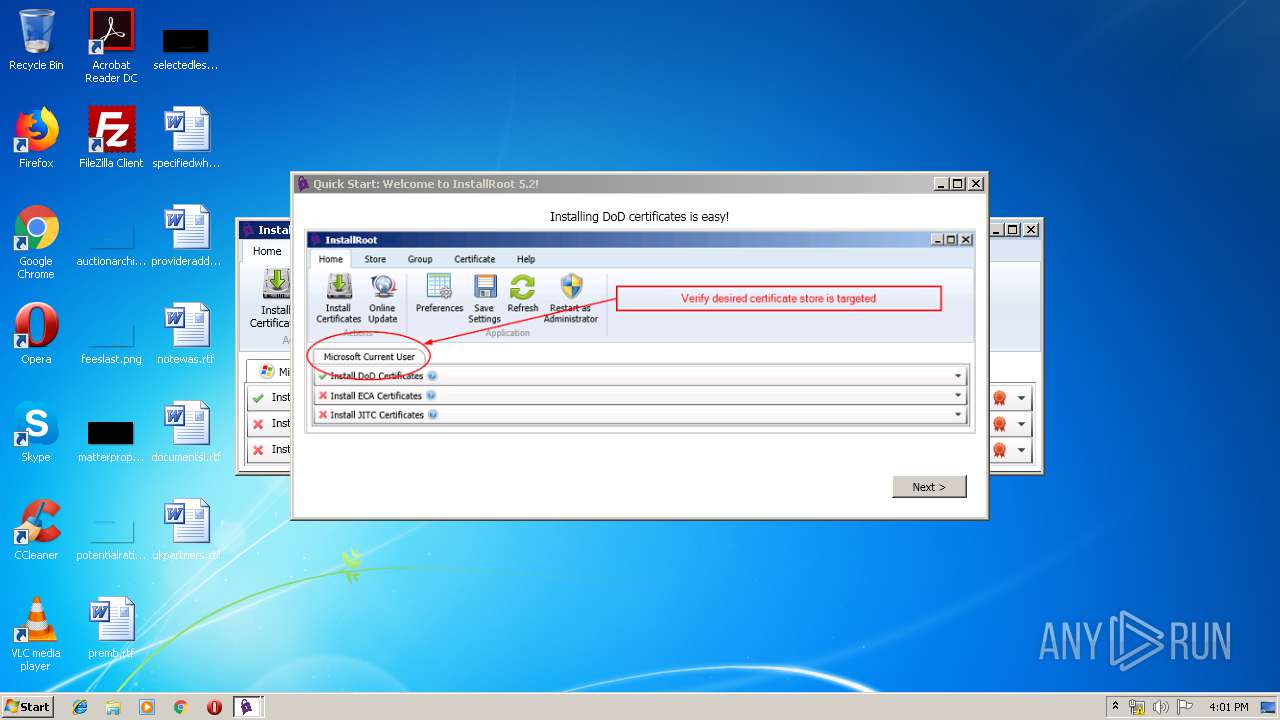Expand first row dropdown arrow in background window
The height and width of the screenshot is (720, 1280).
point(1021,398)
